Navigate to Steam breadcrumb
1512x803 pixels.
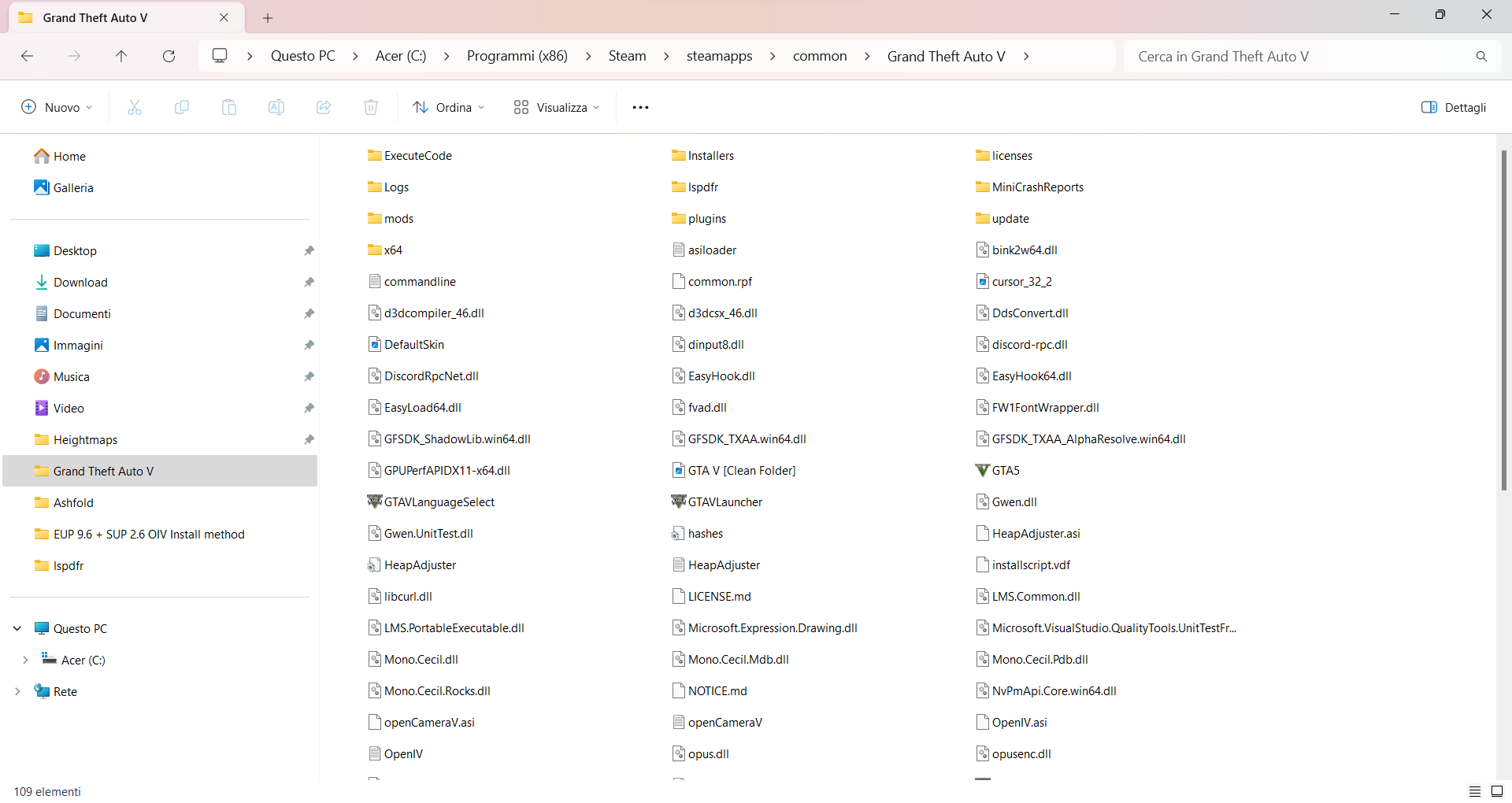pos(628,57)
